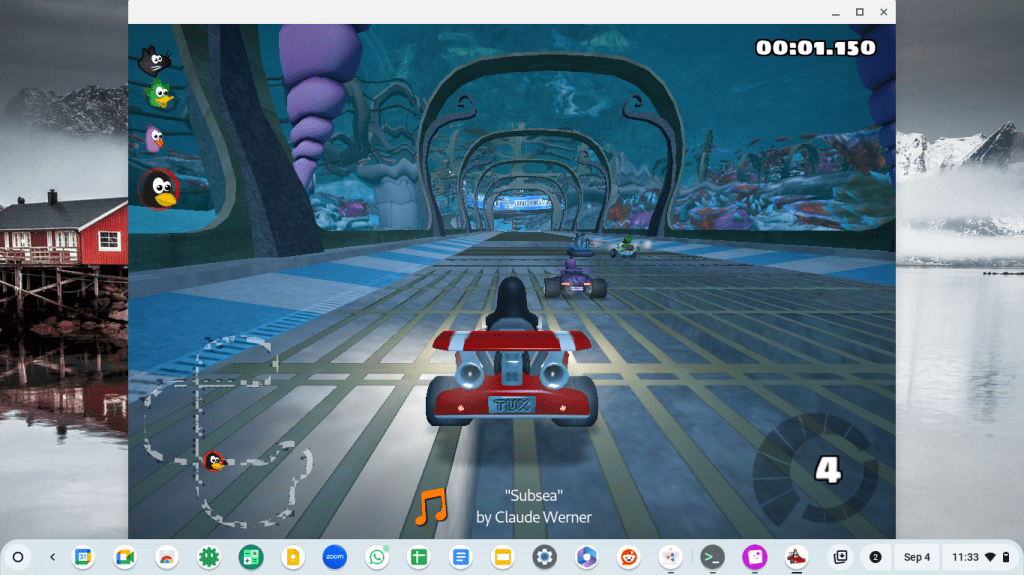Click the purple bird racer icon
The height and width of the screenshot is (575, 1024).
(x=154, y=138)
